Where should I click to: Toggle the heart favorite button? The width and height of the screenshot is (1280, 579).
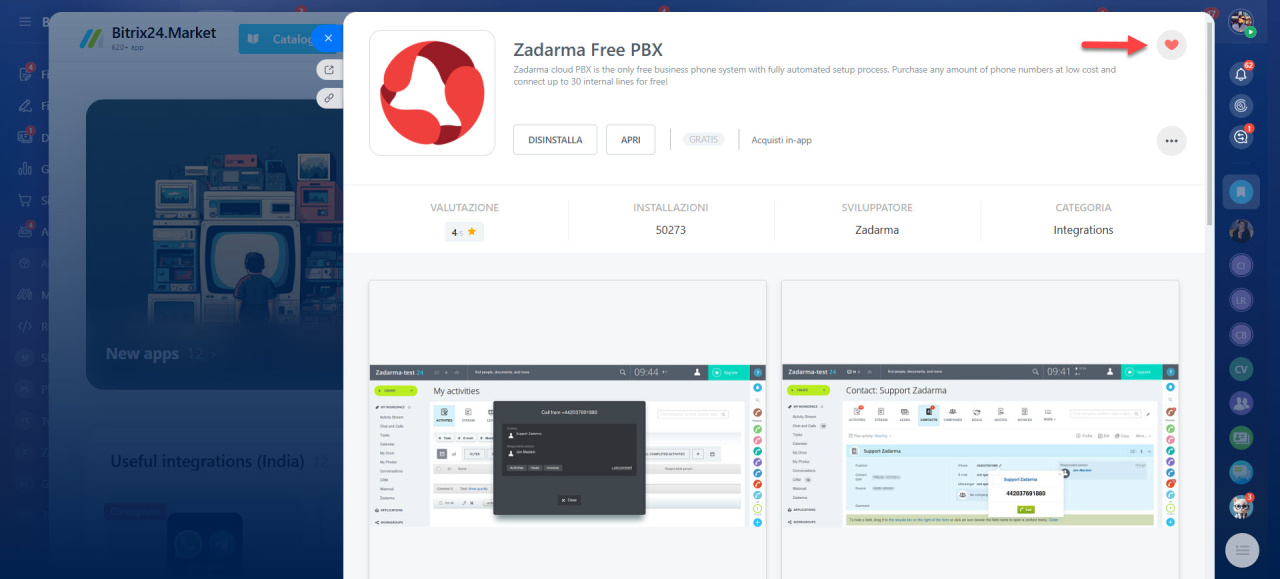coord(1171,44)
